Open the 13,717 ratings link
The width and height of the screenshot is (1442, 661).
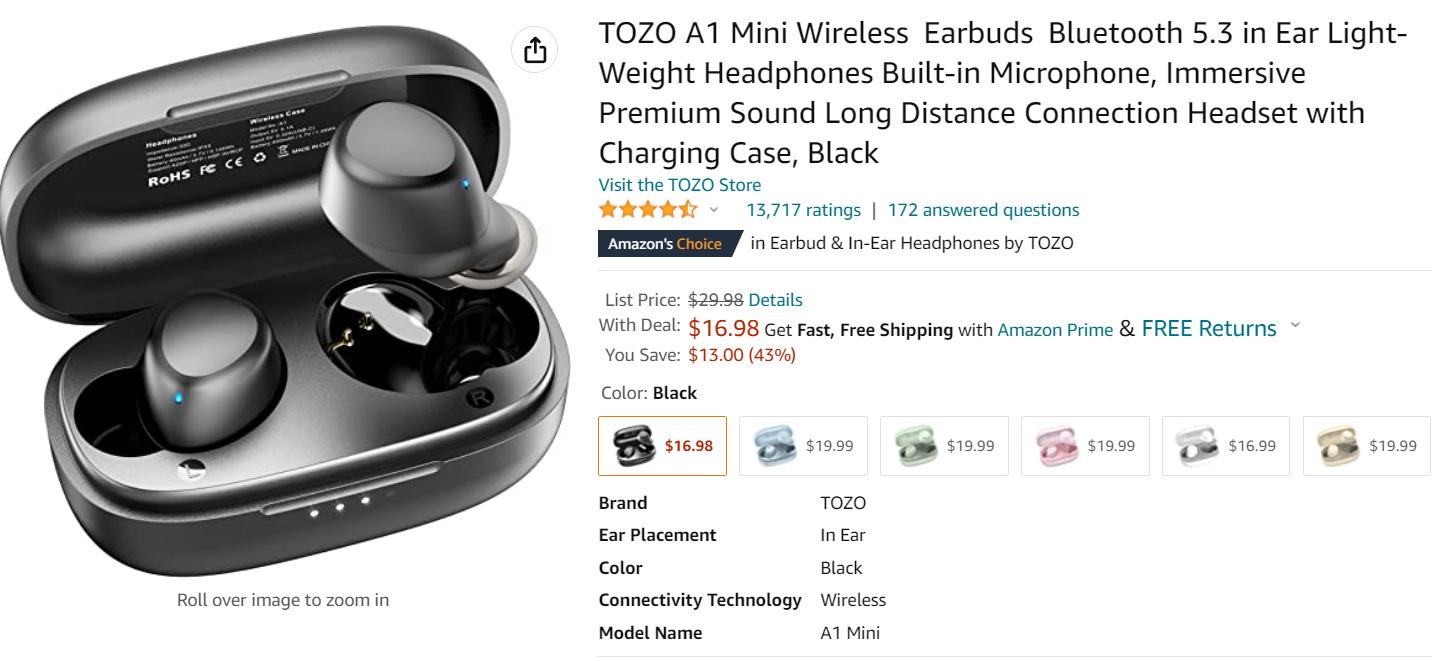pos(803,210)
